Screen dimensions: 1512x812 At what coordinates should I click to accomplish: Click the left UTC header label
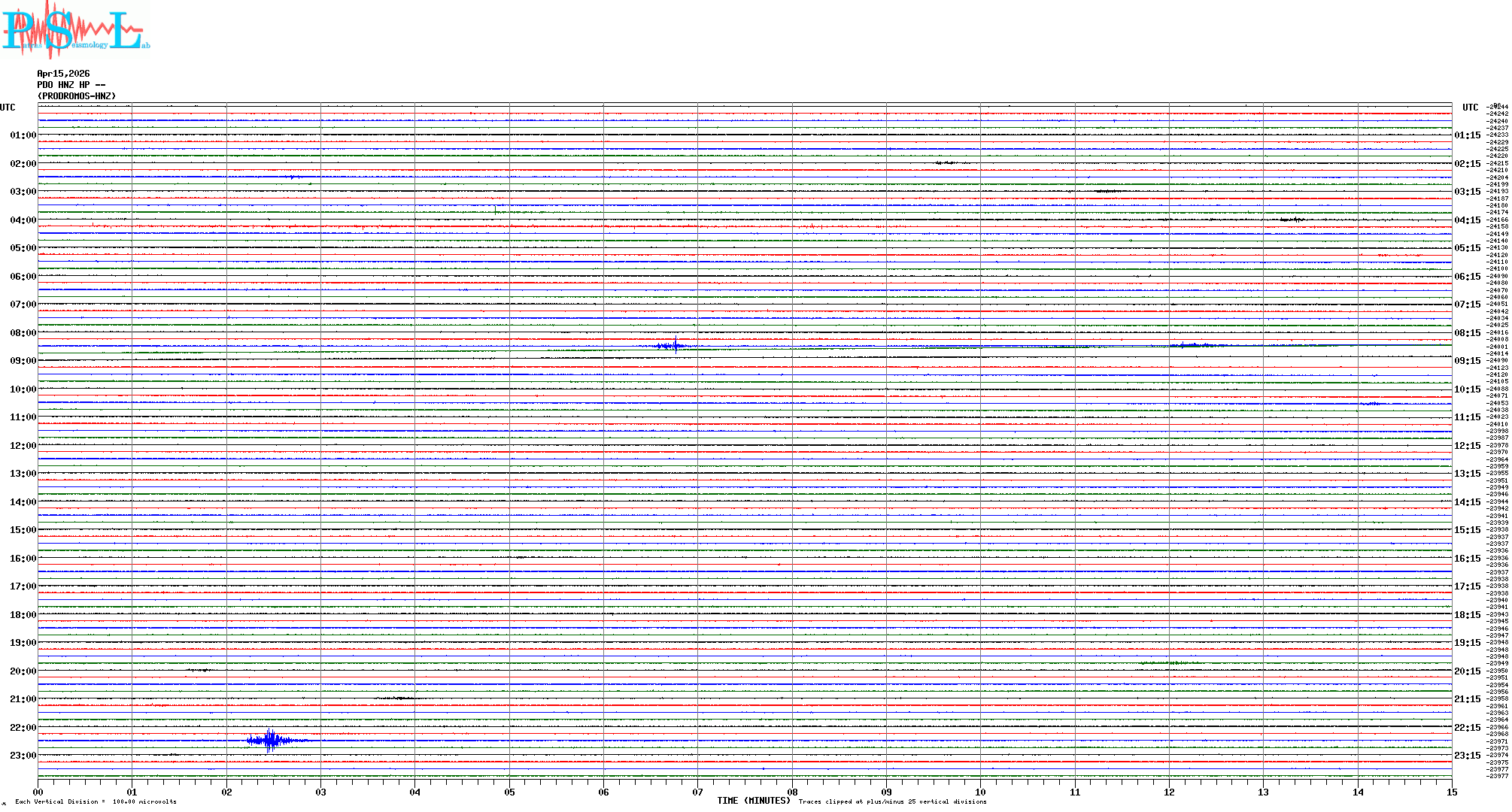point(8,108)
